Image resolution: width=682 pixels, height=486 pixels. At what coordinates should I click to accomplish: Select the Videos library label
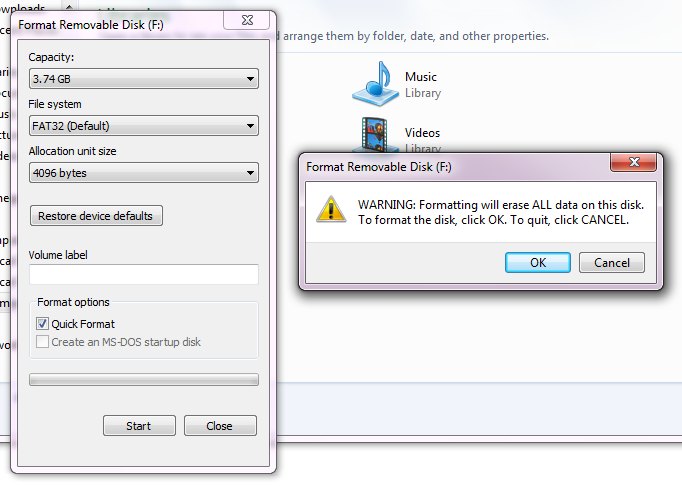coord(422,132)
